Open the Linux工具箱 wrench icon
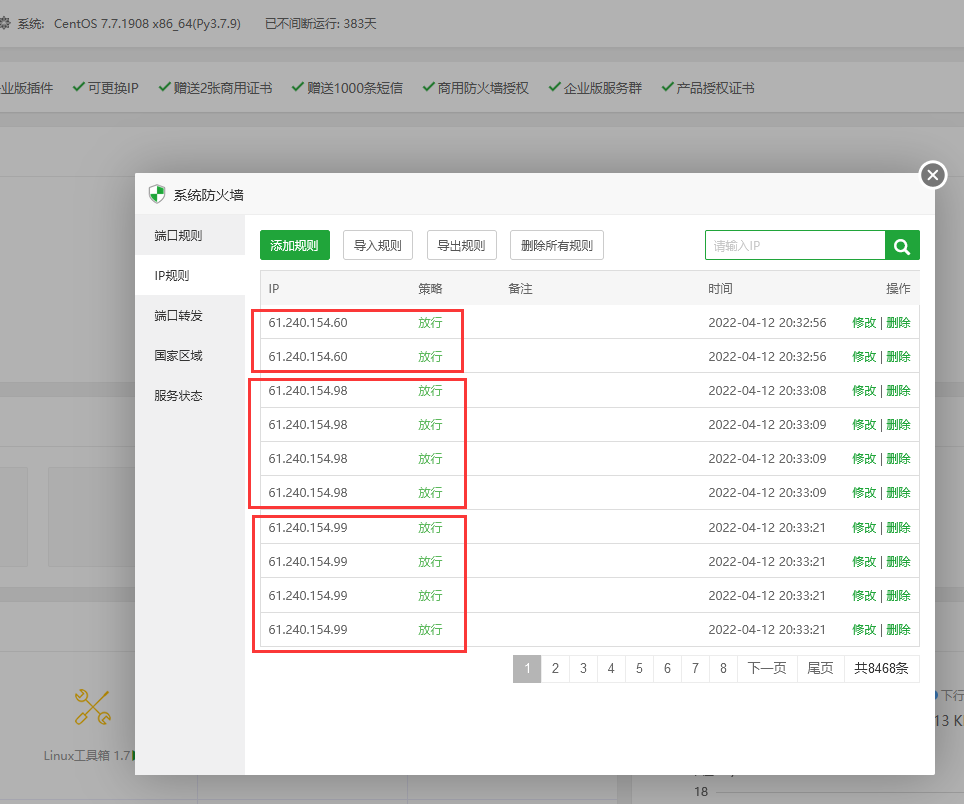964x804 pixels. (x=92, y=707)
